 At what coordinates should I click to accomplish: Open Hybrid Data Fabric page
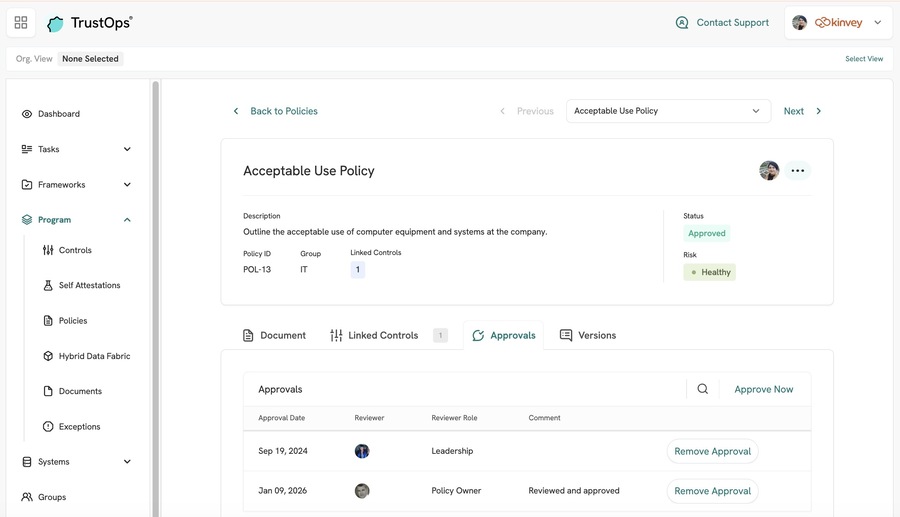click(94, 356)
